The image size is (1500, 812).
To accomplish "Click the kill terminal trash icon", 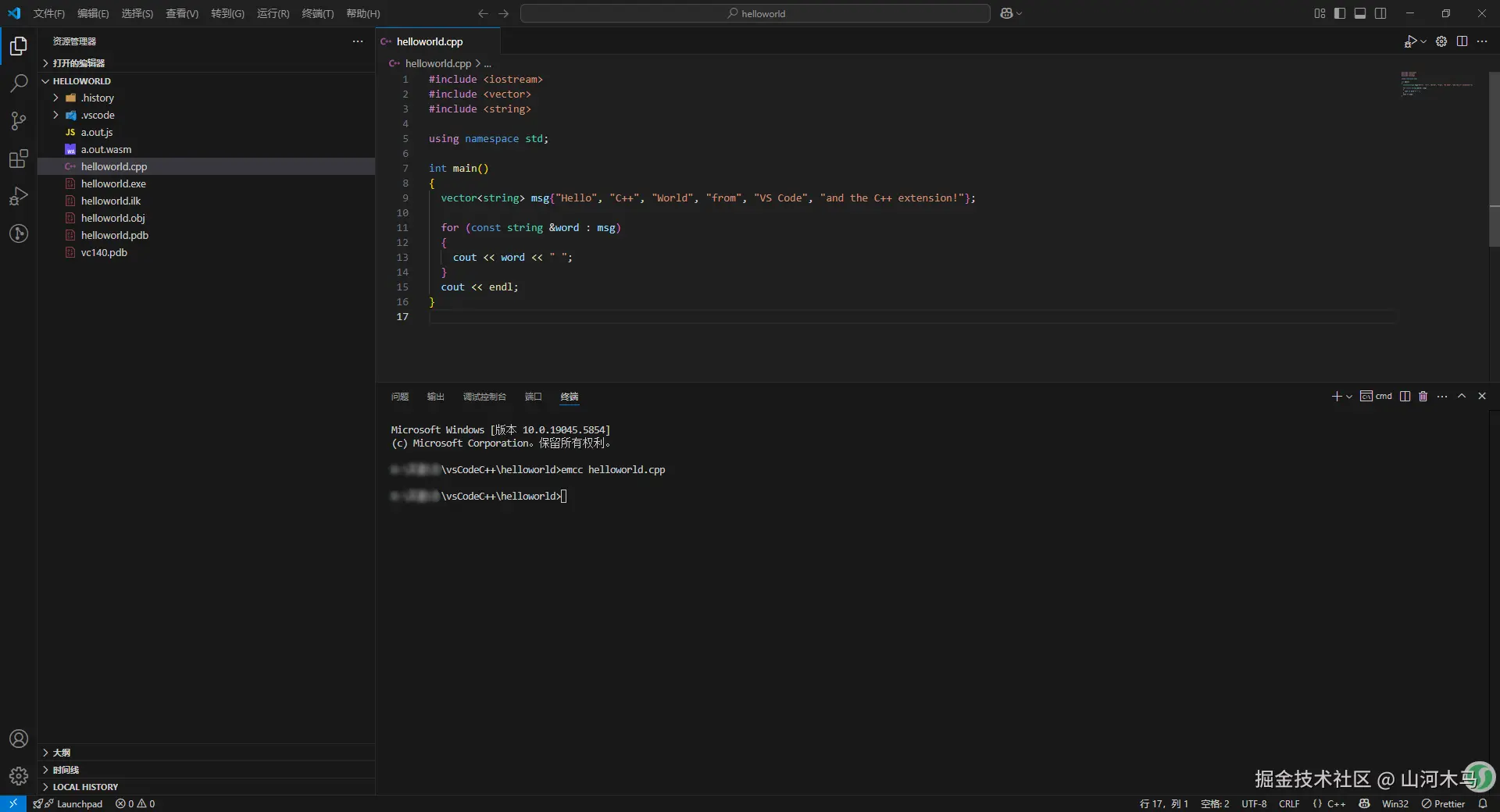I will pos(1423,397).
